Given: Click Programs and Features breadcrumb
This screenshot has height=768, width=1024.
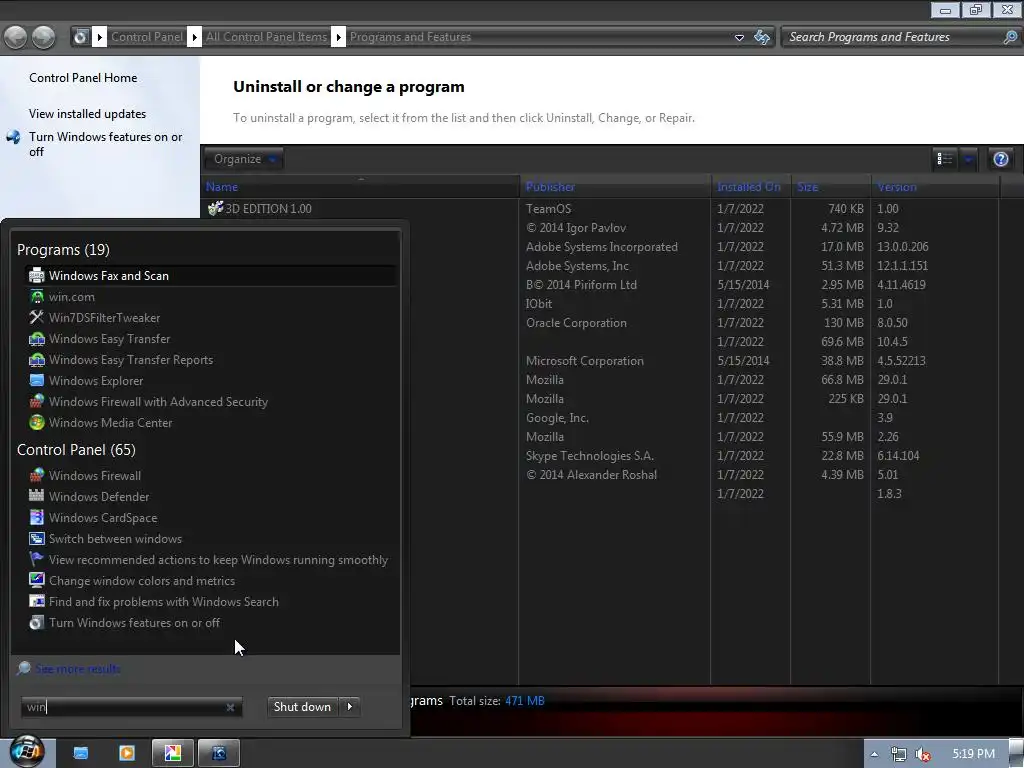Looking at the screenshot, I should point(410,37).
